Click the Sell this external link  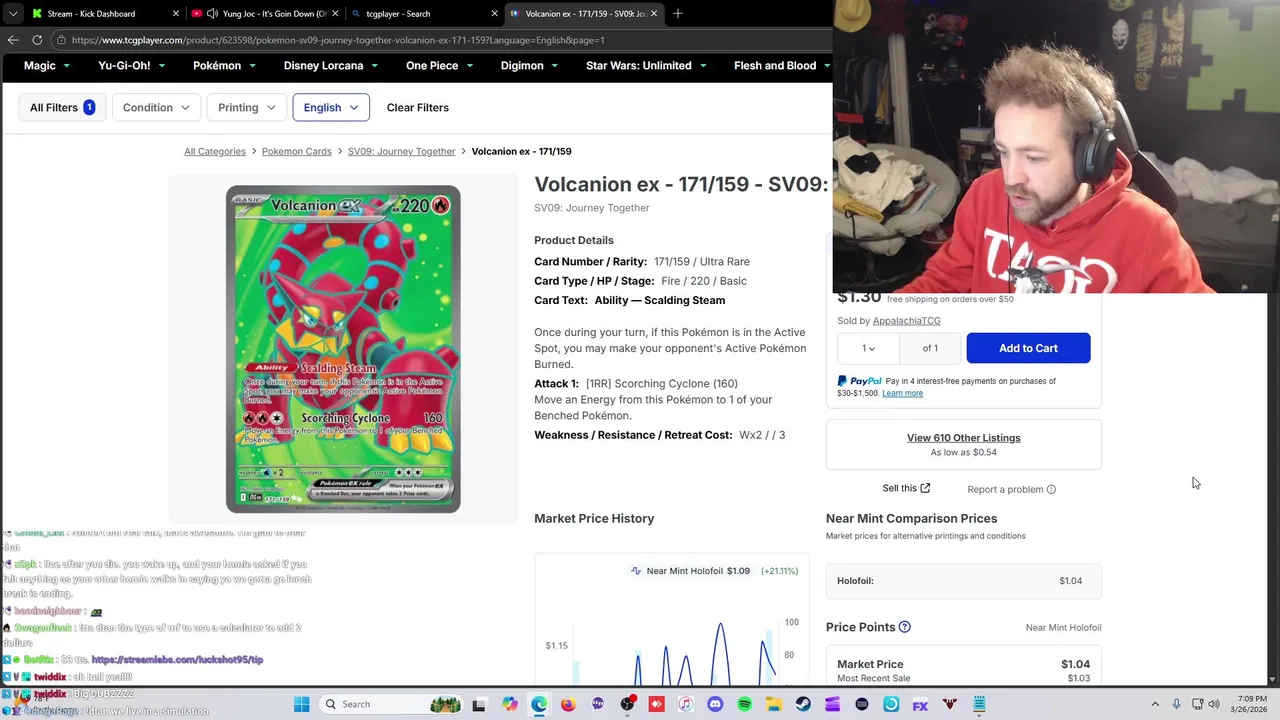[906, 488]
